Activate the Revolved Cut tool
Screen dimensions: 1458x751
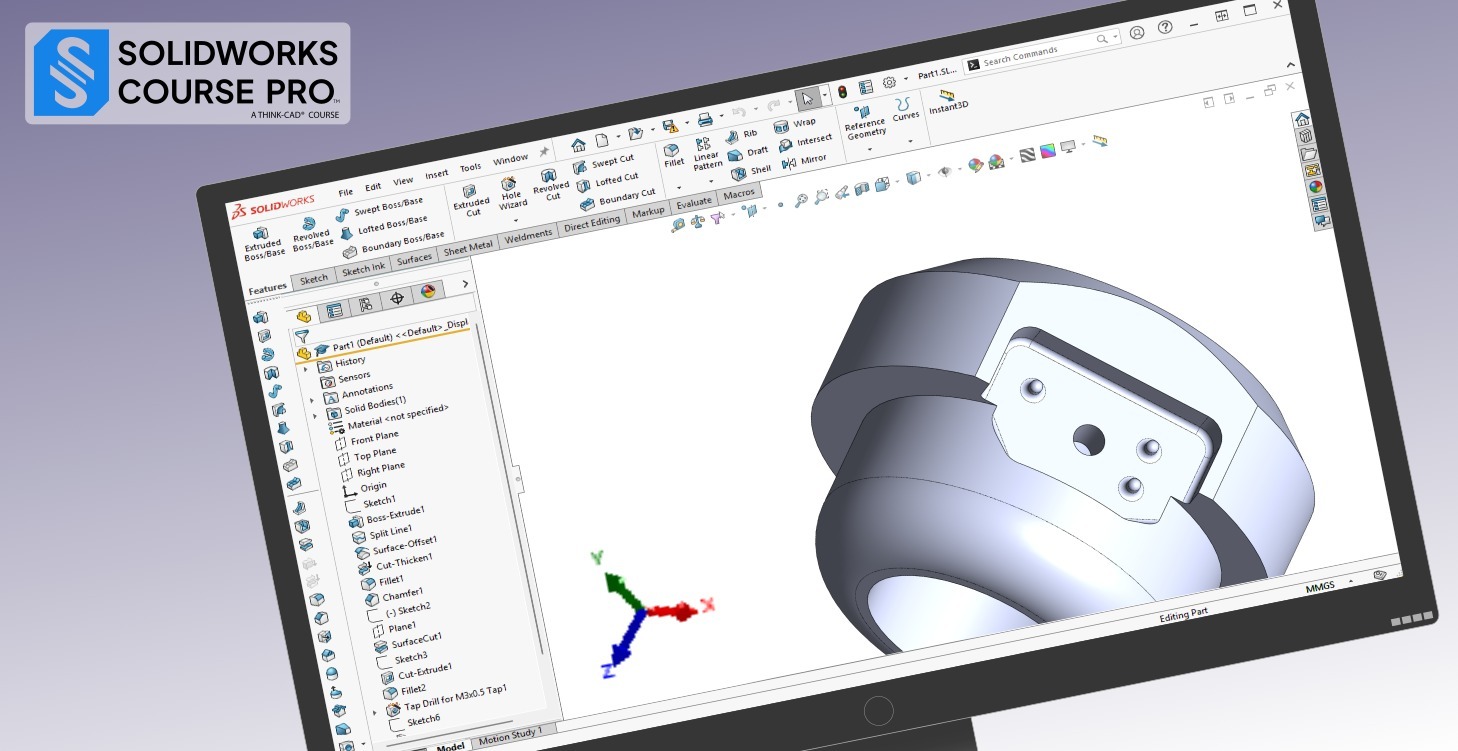[550, 184]
